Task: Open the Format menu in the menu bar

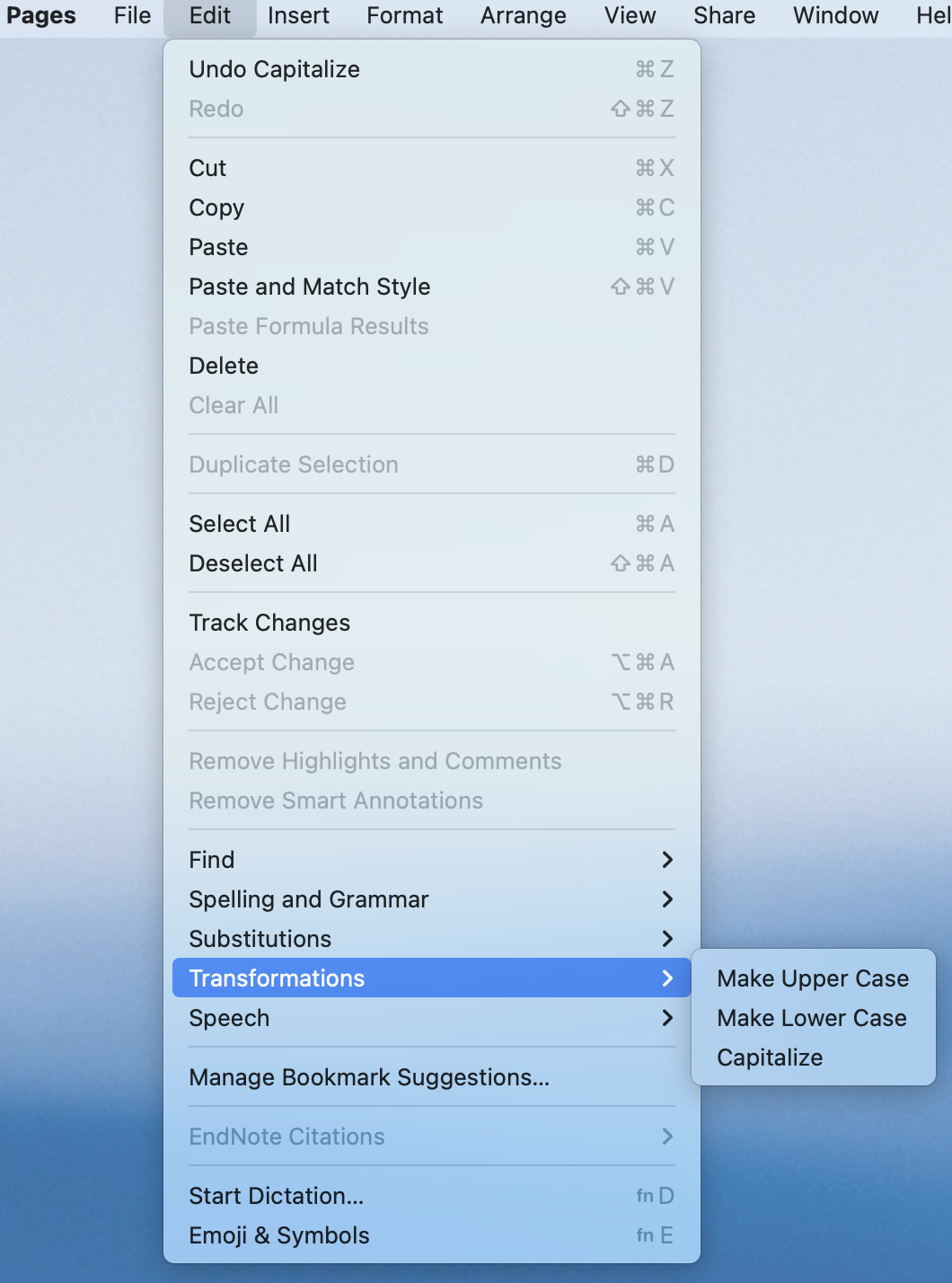Action: pyautogui.click(x=404, y=15)
